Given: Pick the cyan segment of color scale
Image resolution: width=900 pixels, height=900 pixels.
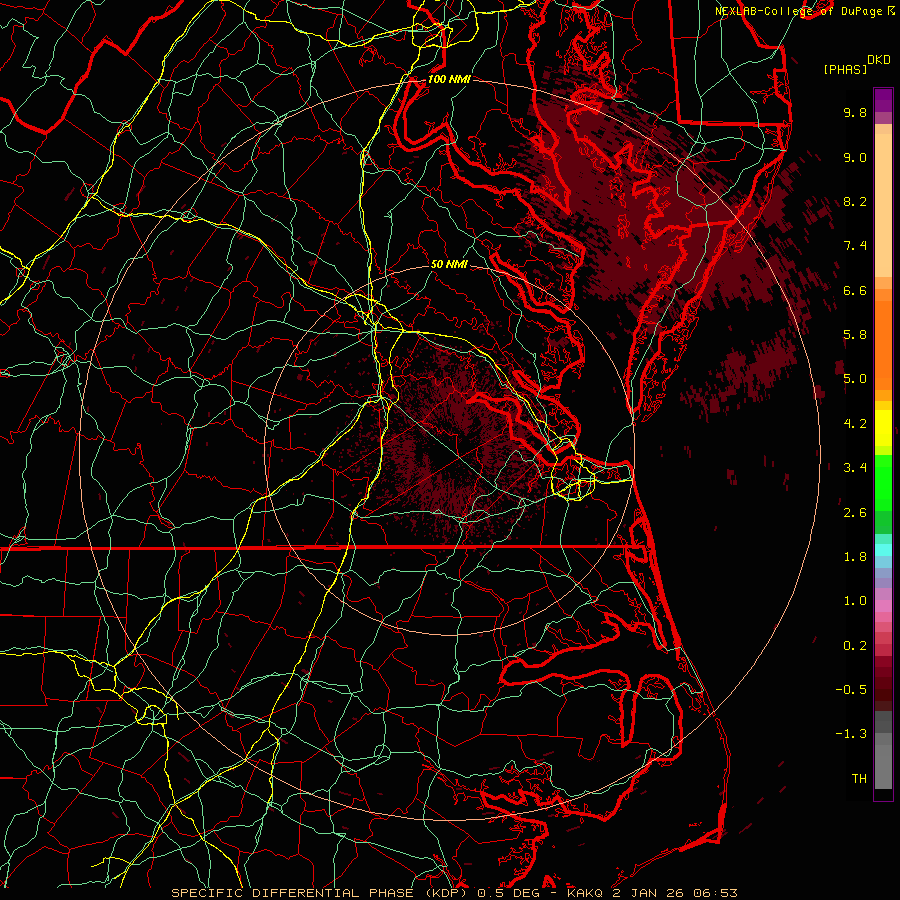Looking at the screenshot, I should point(883,550).
